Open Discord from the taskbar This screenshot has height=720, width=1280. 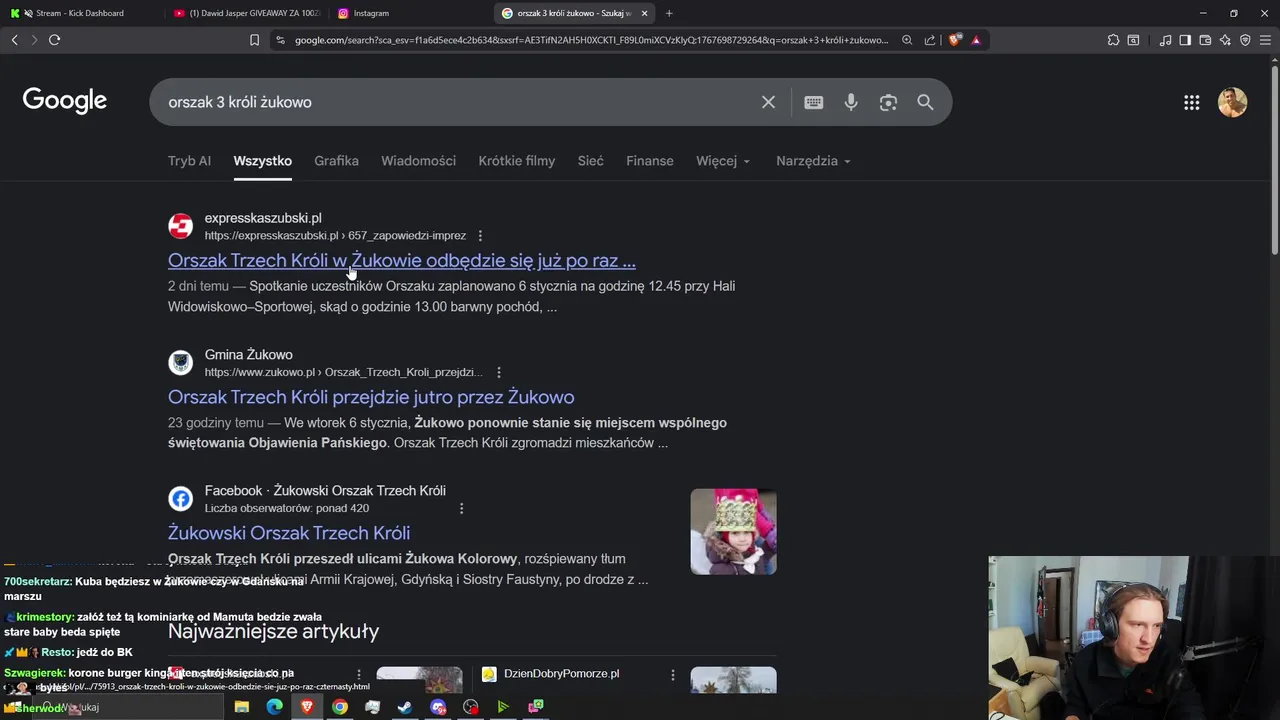(438, 707)
